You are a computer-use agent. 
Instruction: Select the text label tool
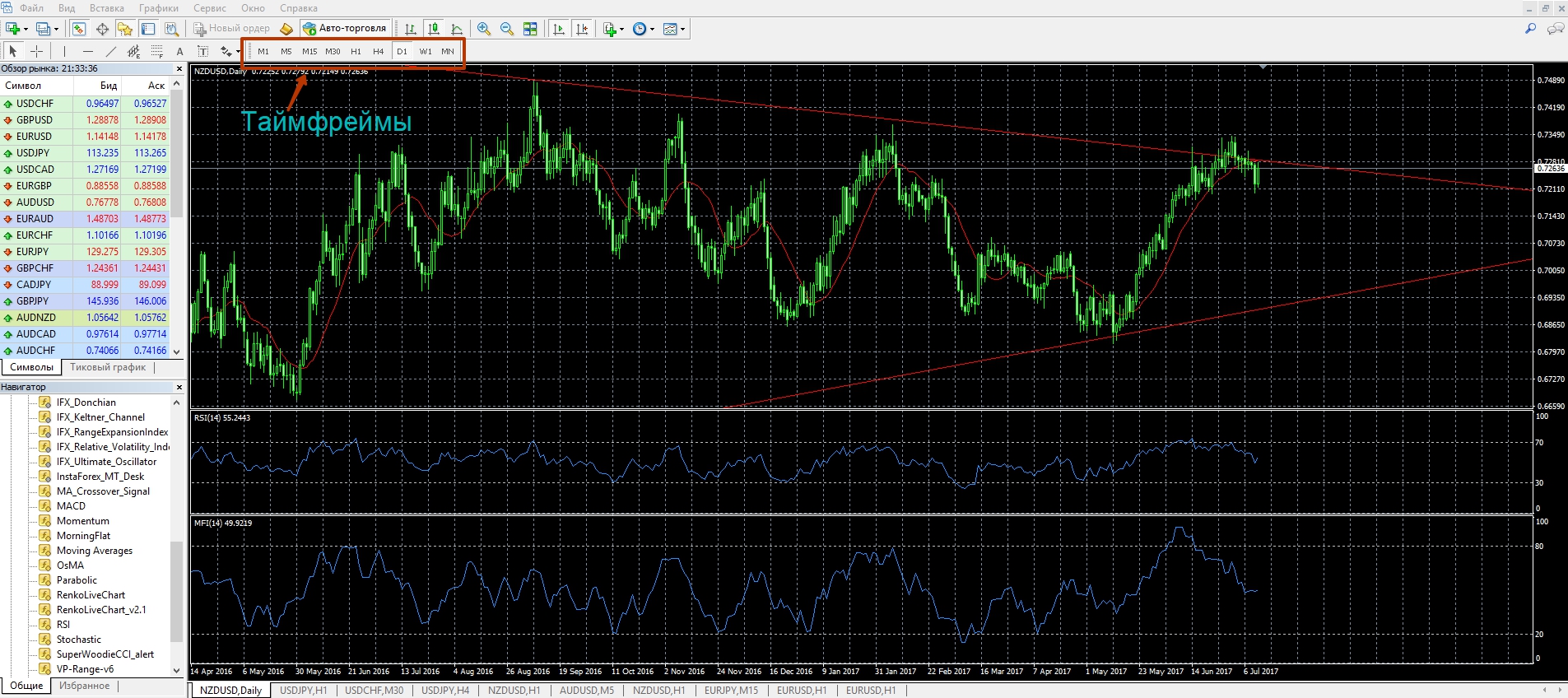click(202, 51)
